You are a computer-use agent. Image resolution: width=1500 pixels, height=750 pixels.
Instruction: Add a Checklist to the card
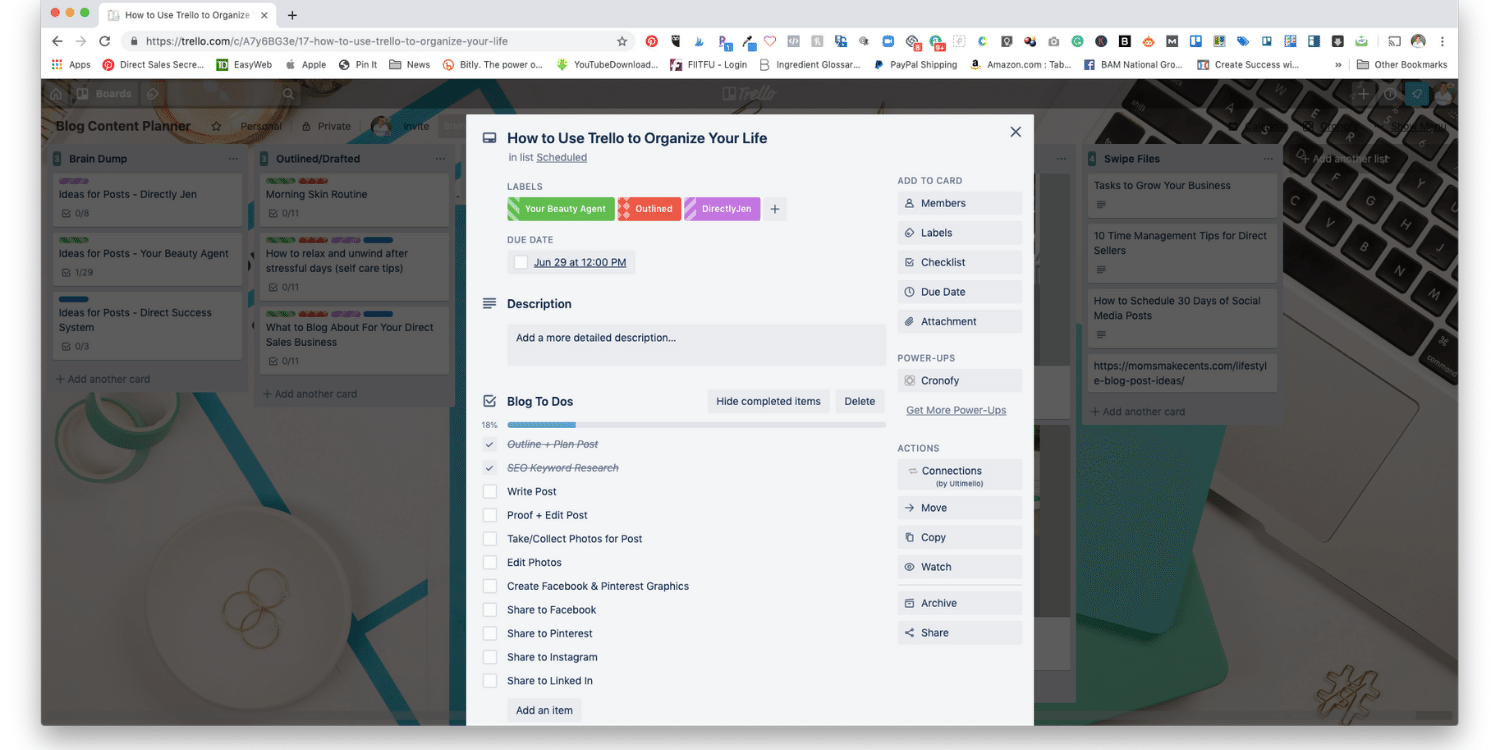(959, 262)
